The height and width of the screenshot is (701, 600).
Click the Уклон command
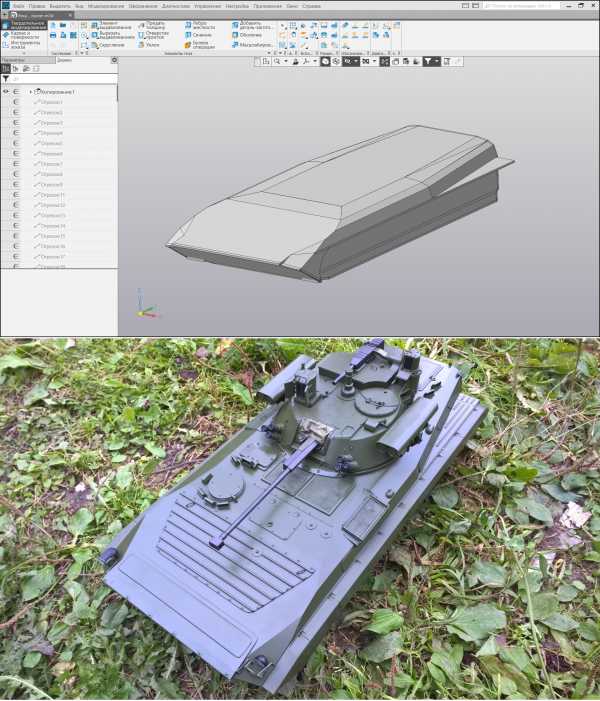148,45
